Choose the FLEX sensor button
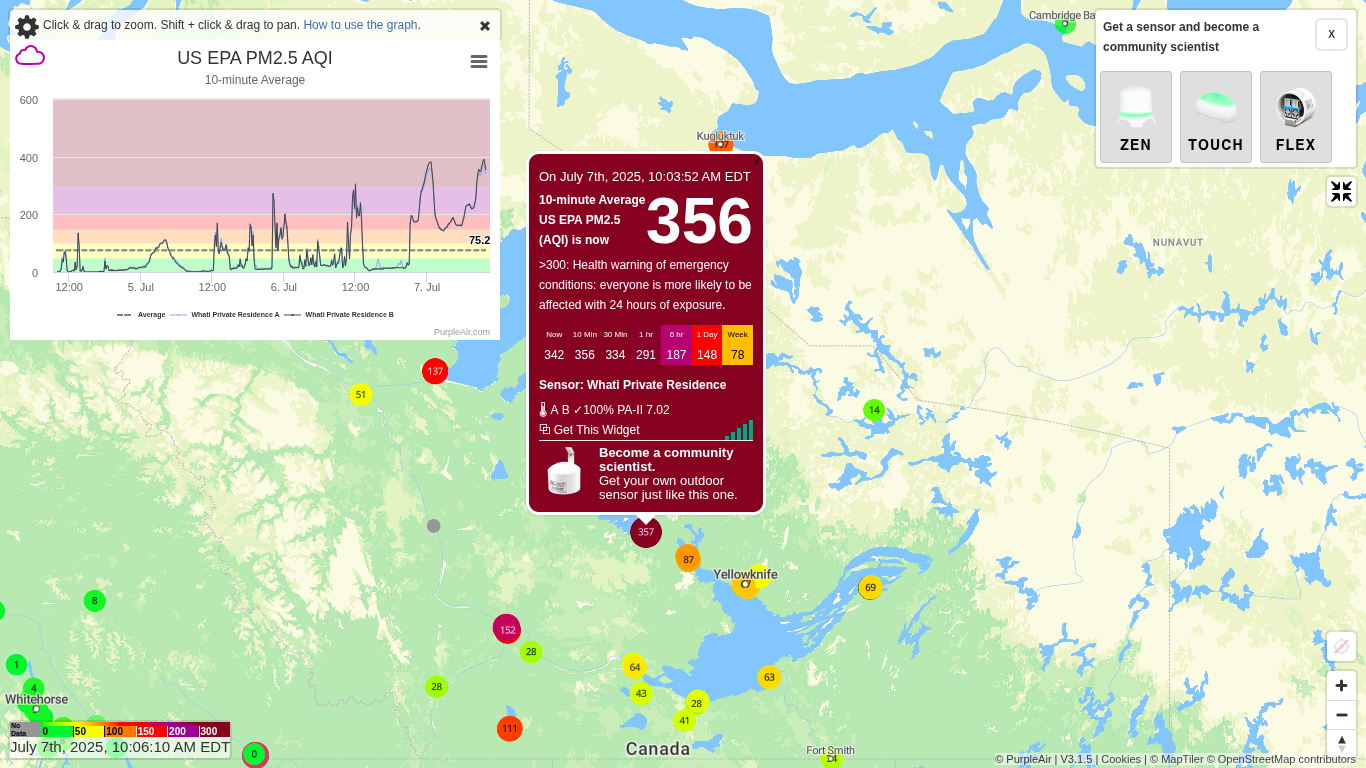 coord(1296,117)
